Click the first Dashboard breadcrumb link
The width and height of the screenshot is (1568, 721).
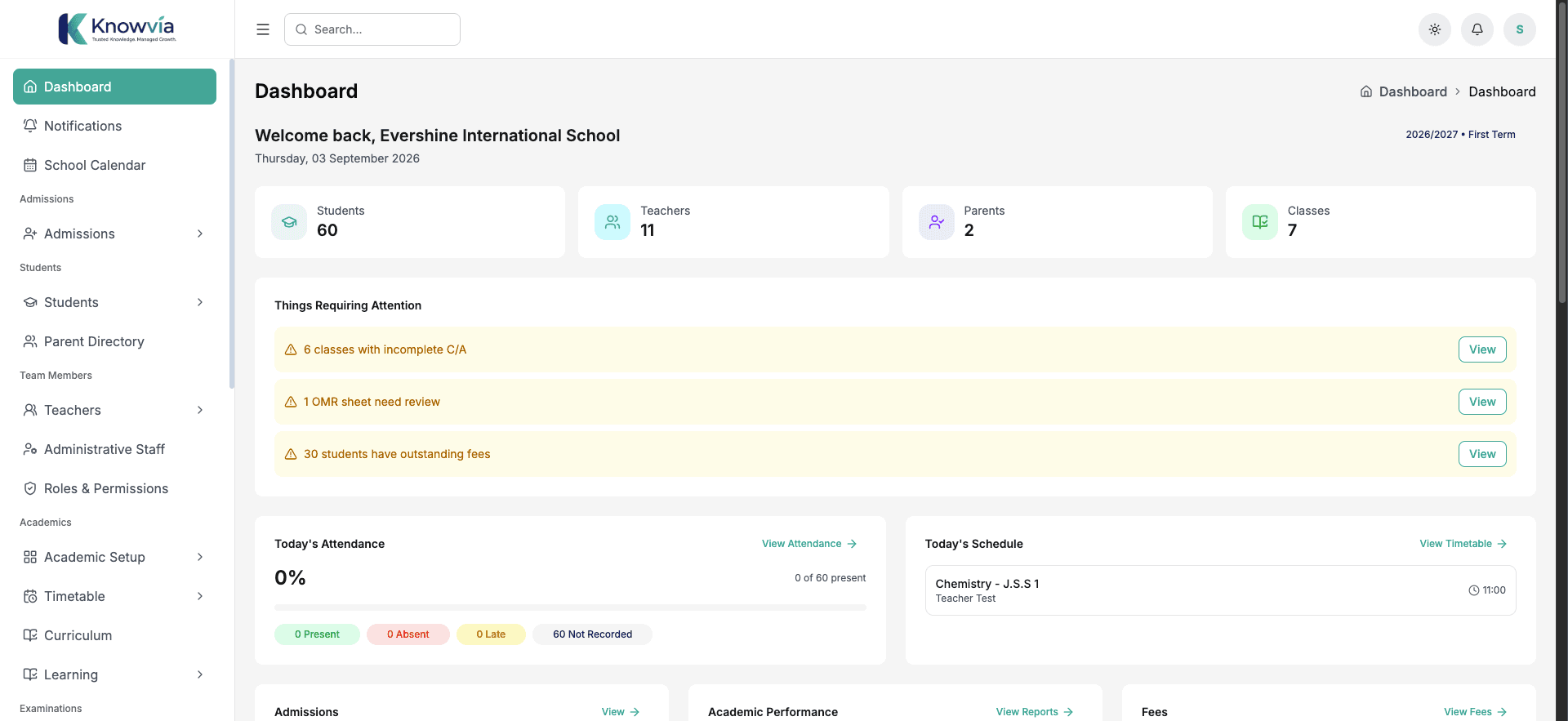click(1413, 91)
